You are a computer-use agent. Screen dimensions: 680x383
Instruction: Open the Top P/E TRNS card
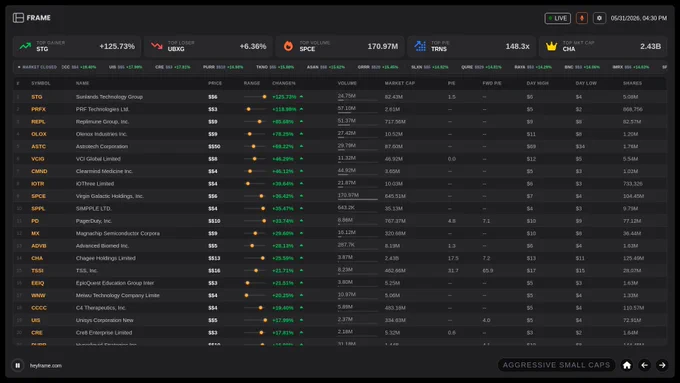[471, 46]
